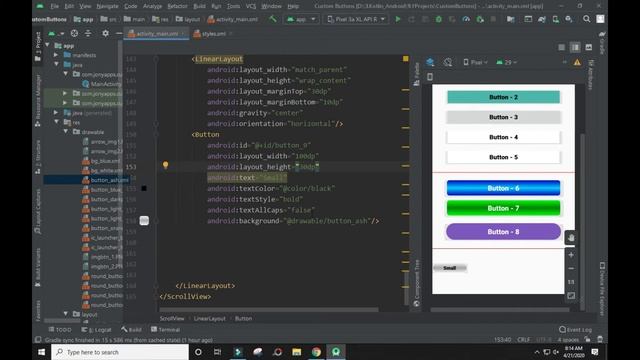The height and width of the screenshot is (360, 640).
Task: Open the Event Log
Action: click(x=575, y=329)
